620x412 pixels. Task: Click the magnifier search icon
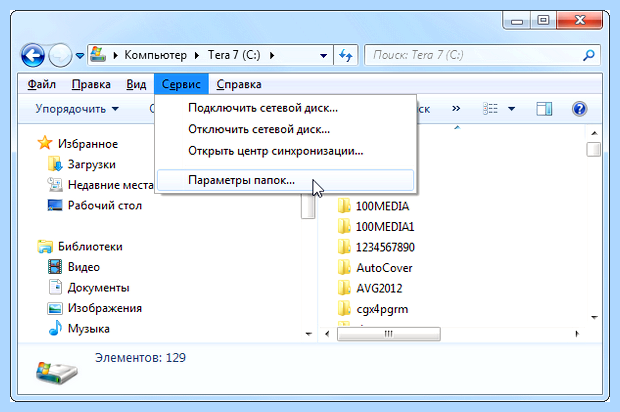(589, 55)
